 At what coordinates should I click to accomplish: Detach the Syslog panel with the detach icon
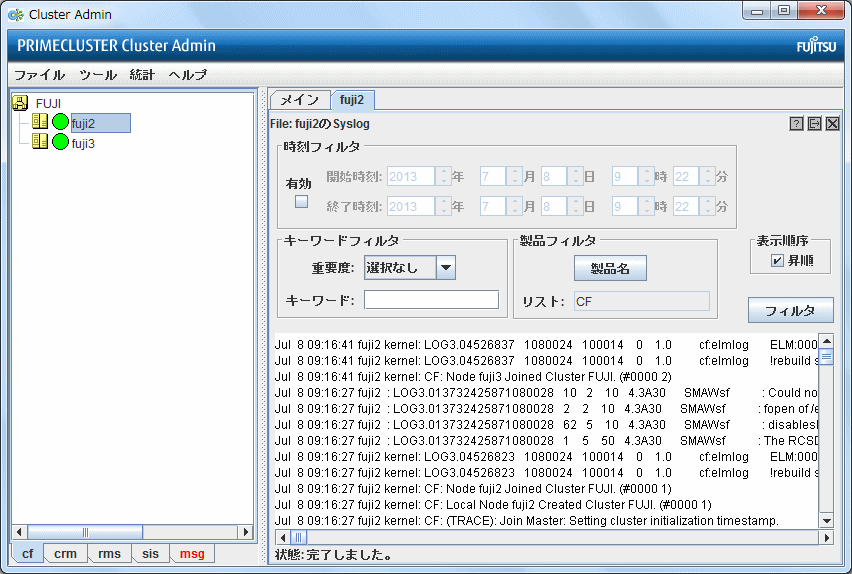point(815,124)
